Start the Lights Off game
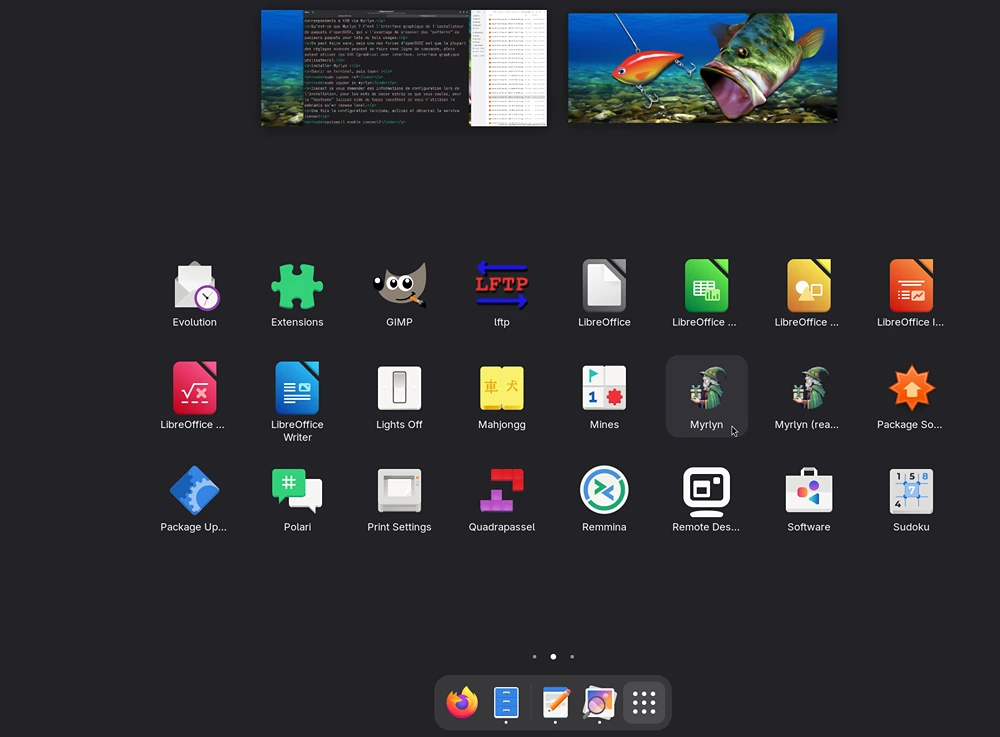Image resolution: width=1000 pixels, height=737 pixels. [x=399, y=396]
